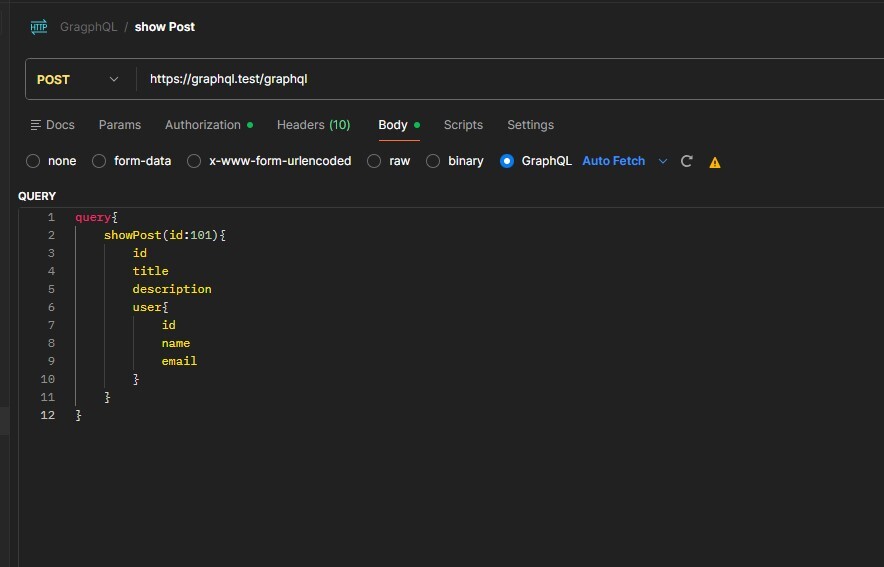Refresh the GraphQL schema
Screen dimensions: 884x567
coord(687,161)
